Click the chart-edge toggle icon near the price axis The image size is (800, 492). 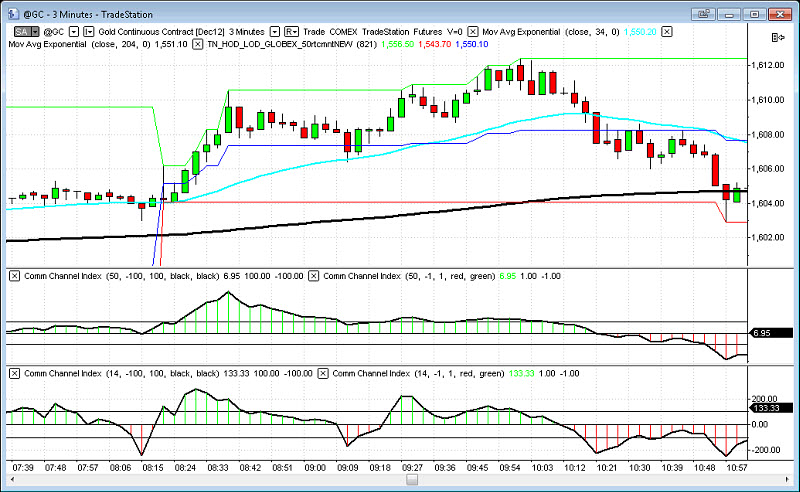pyautogui.click(x=776, y=36)
